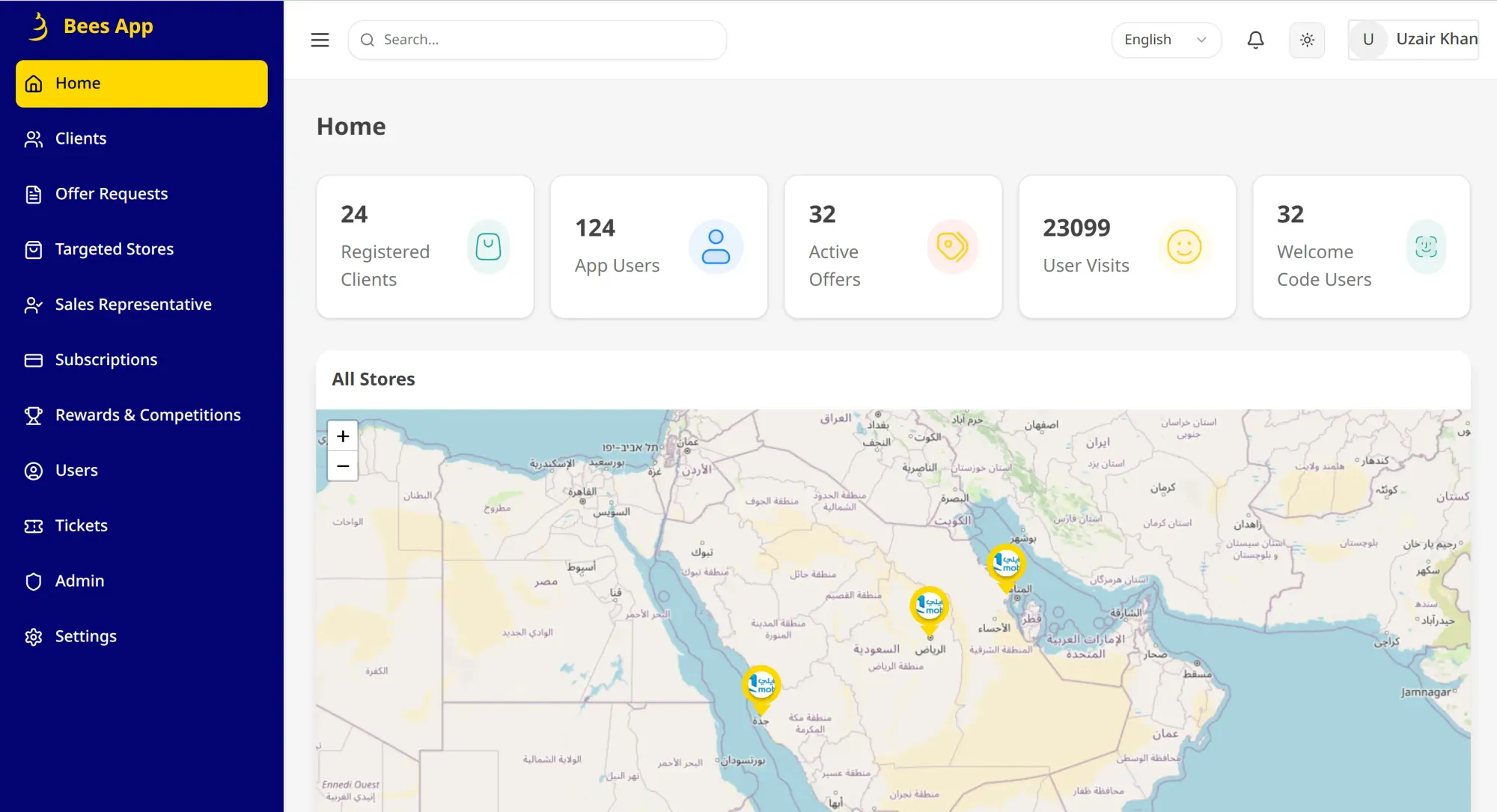1497x812 pixels.
Task: Toggle light/dark theme sun button
Action: pos(1307,40)
